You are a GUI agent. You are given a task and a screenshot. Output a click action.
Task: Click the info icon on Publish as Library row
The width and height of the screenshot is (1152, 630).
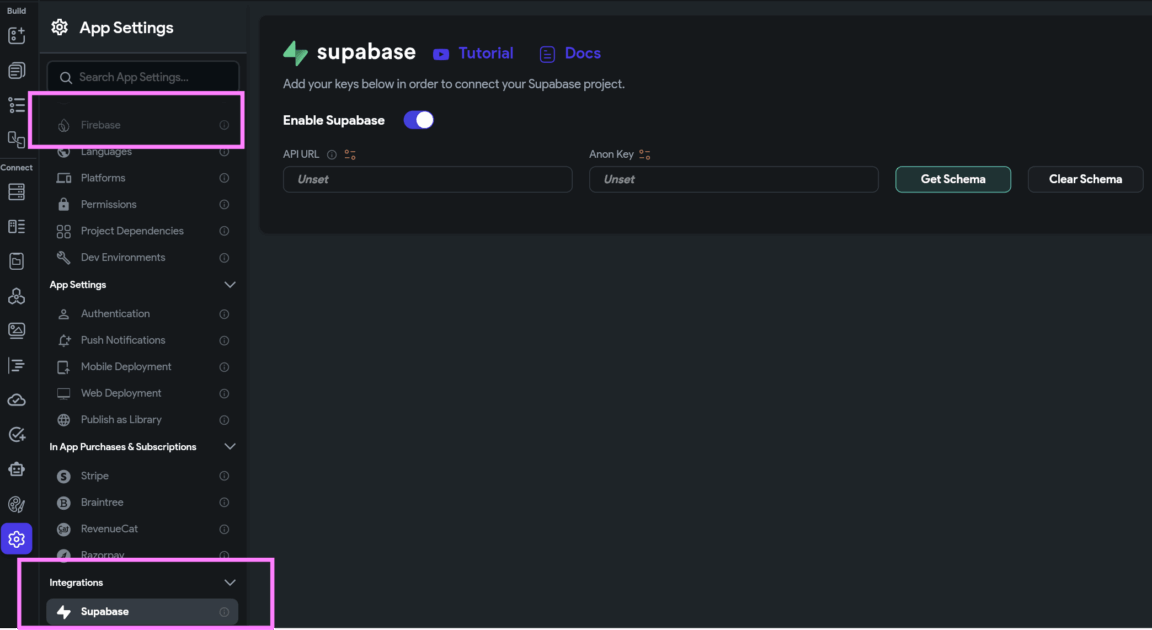224,420
